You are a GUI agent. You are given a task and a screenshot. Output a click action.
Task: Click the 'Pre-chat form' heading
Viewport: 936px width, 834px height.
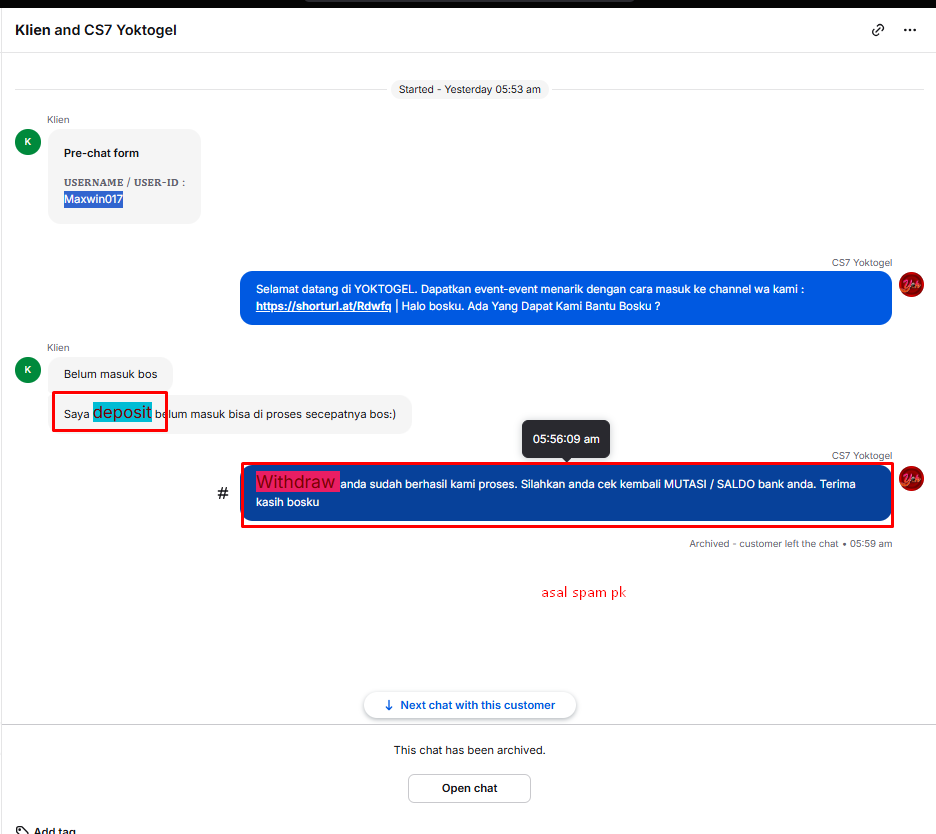(x=101, y=153)
